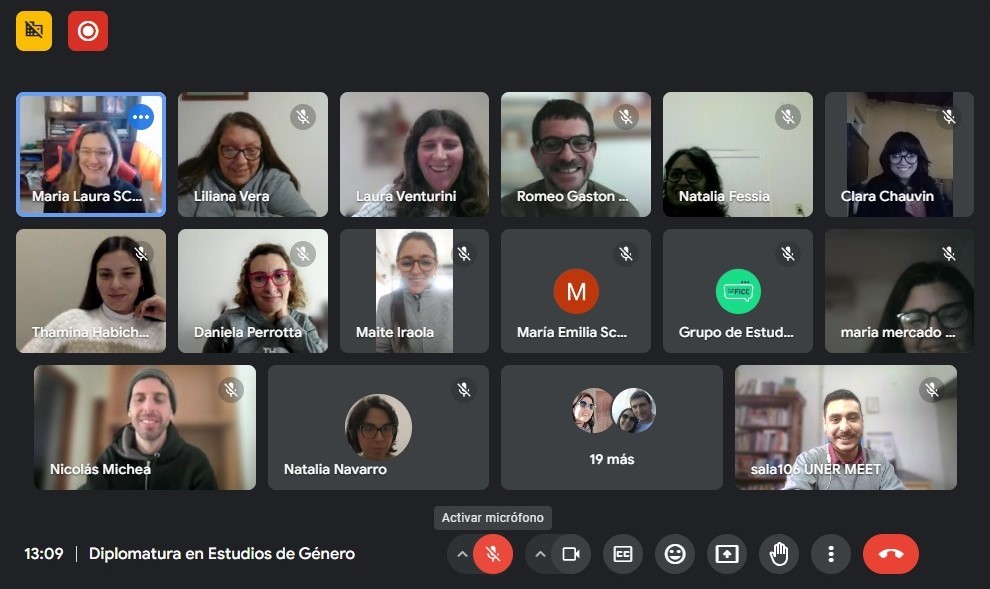The width and height of the screenshot is (990, 589).
Task: Expand video settings arrow beside the camera
Action: [x=540, y=554]
